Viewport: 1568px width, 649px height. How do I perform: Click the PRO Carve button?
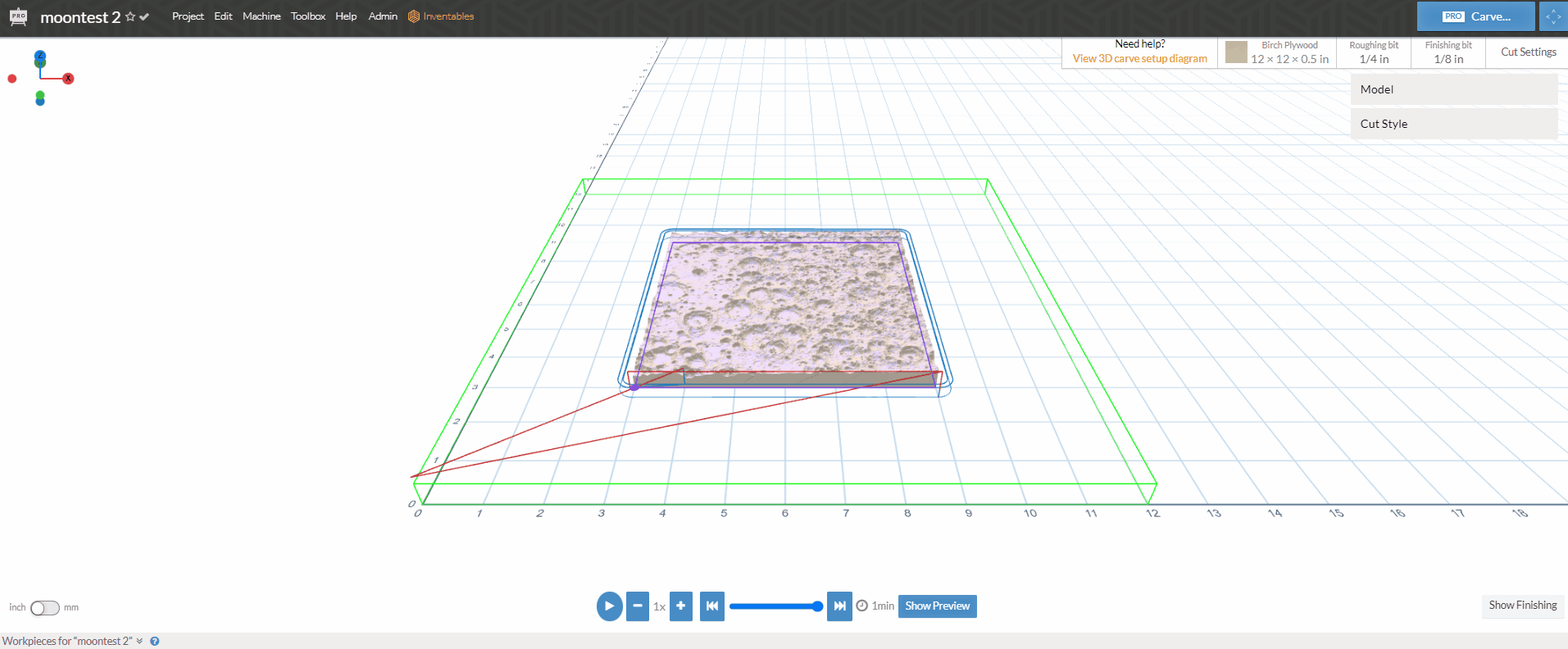click(x=1476, y=16)
